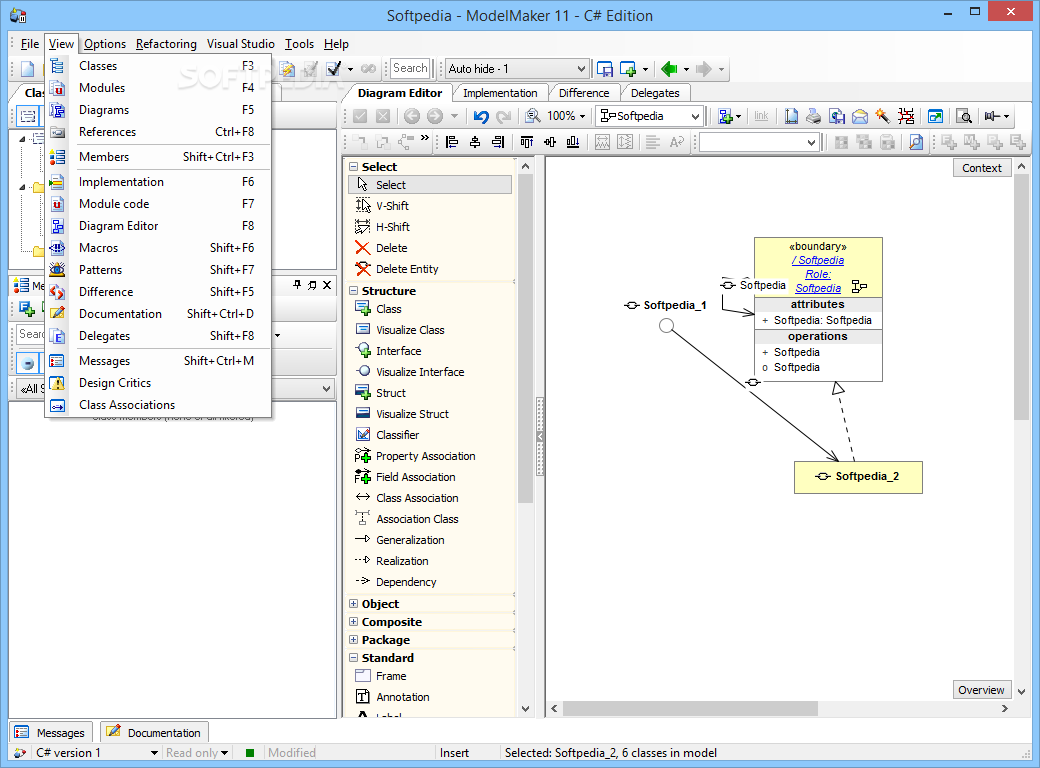
Task: Choose Diagram Editor in View menu
Action: click(x=158, y=226)
